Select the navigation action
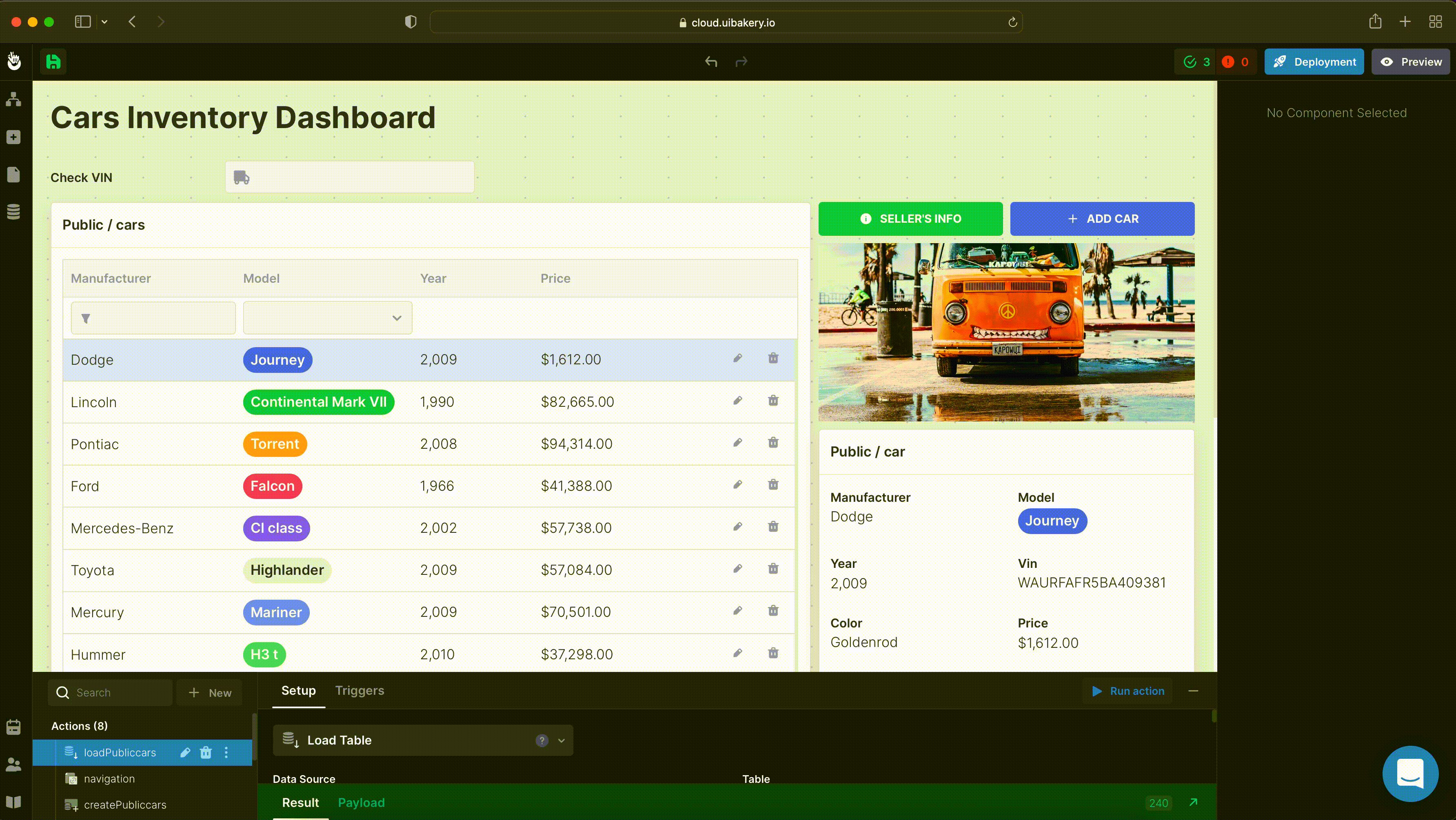 point(142,779)
